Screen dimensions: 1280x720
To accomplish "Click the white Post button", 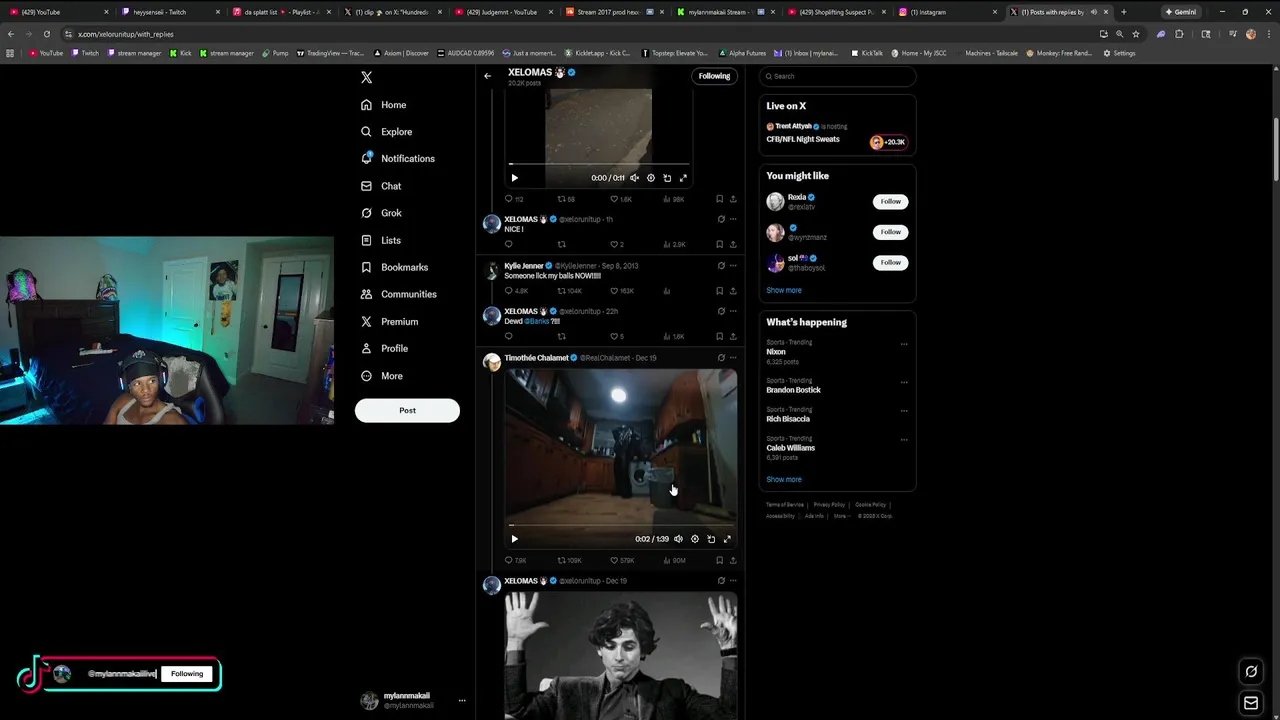I will tap(407, 410).
